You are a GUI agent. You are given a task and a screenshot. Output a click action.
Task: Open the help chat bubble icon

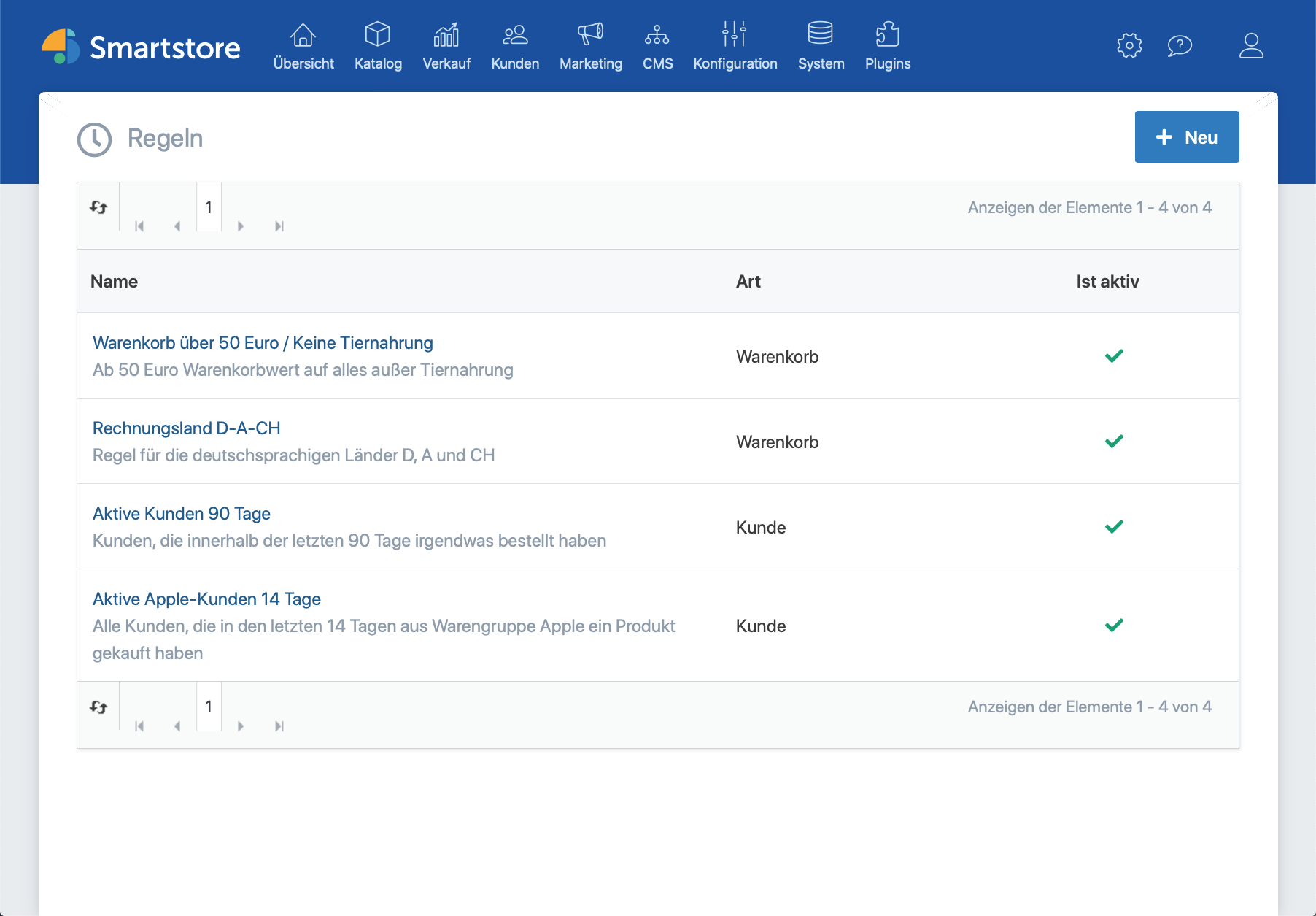1179,46
